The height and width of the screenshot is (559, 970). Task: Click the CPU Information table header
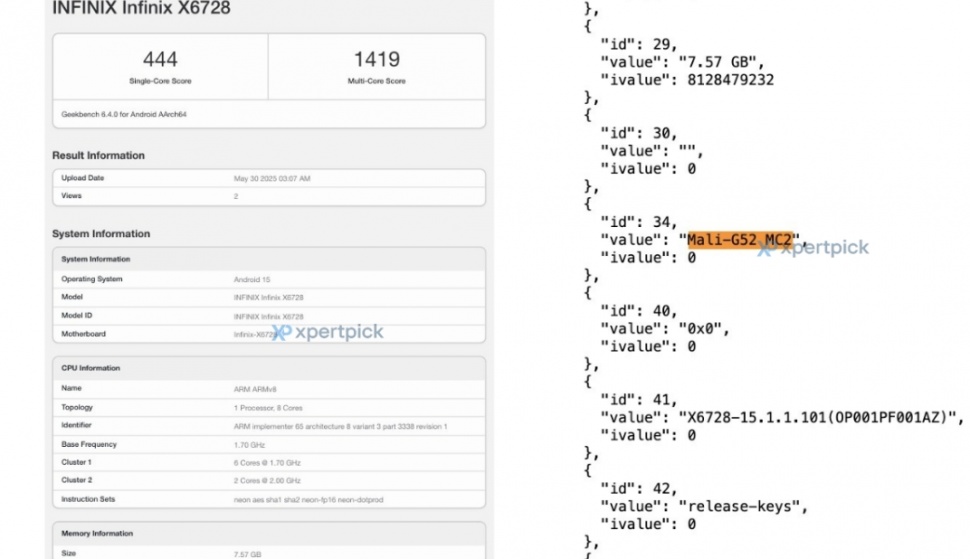tap(90, 368)
